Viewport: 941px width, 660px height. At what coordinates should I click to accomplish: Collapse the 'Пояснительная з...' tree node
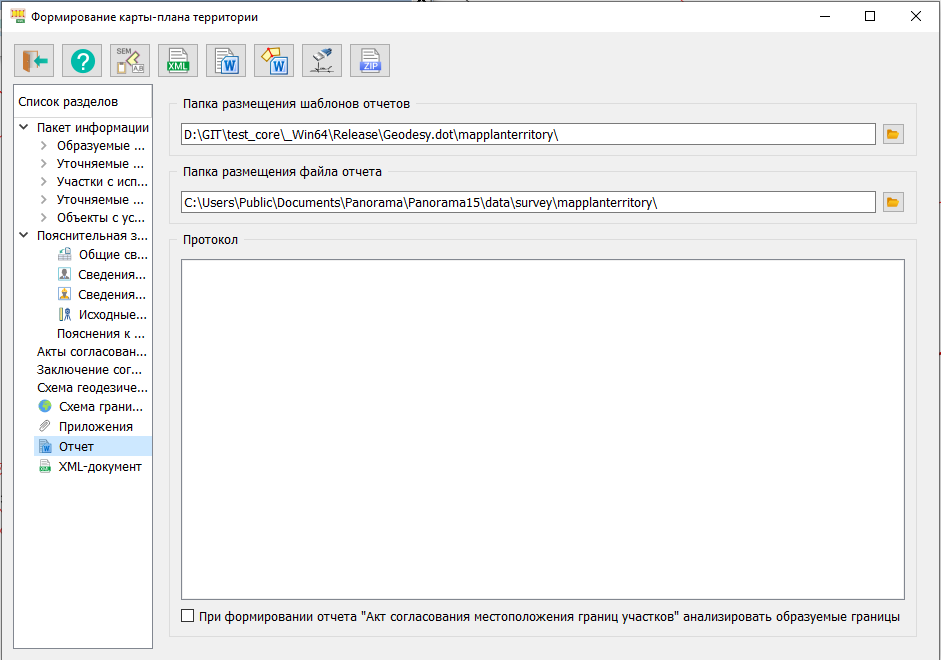coord(24,236)
